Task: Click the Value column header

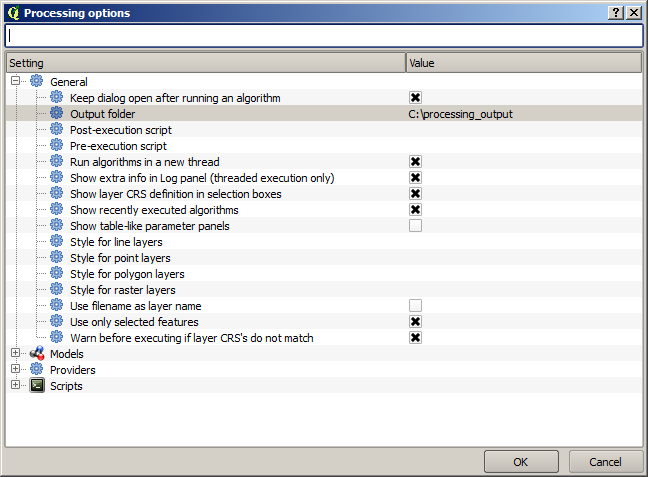Action: pos(523,63)
